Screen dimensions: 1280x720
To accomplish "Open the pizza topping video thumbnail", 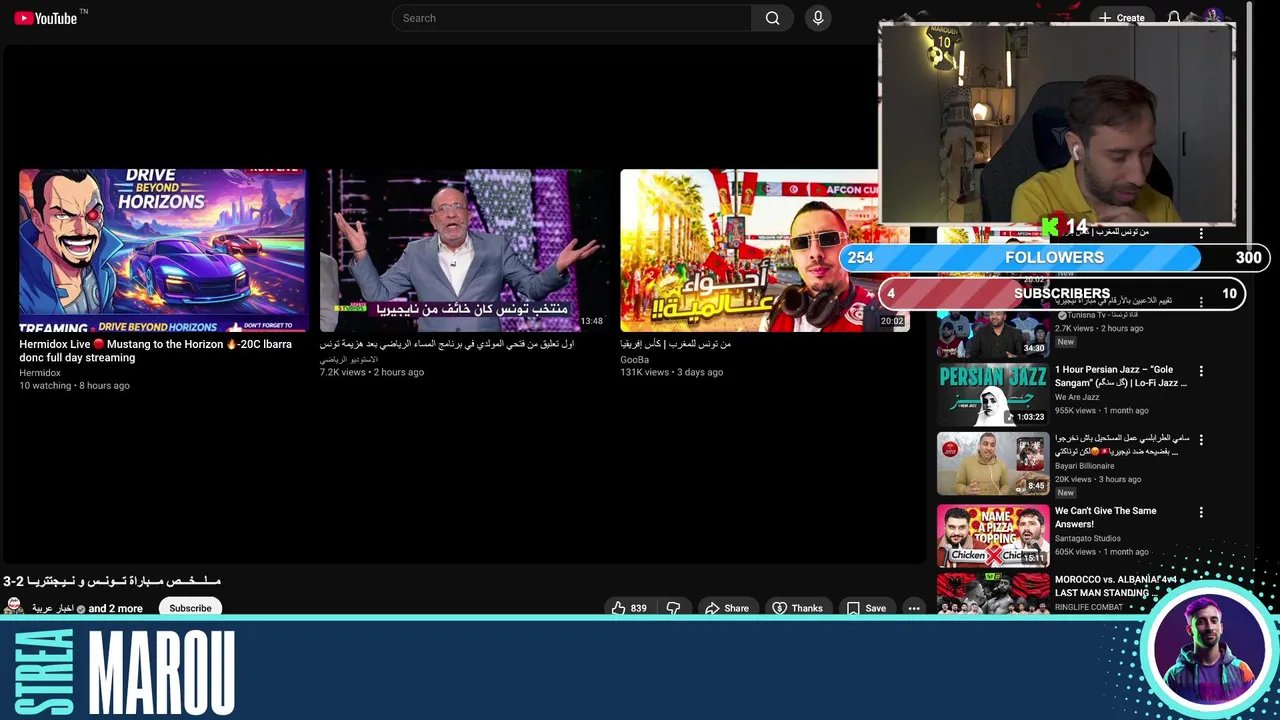I will tap(993, 535).
